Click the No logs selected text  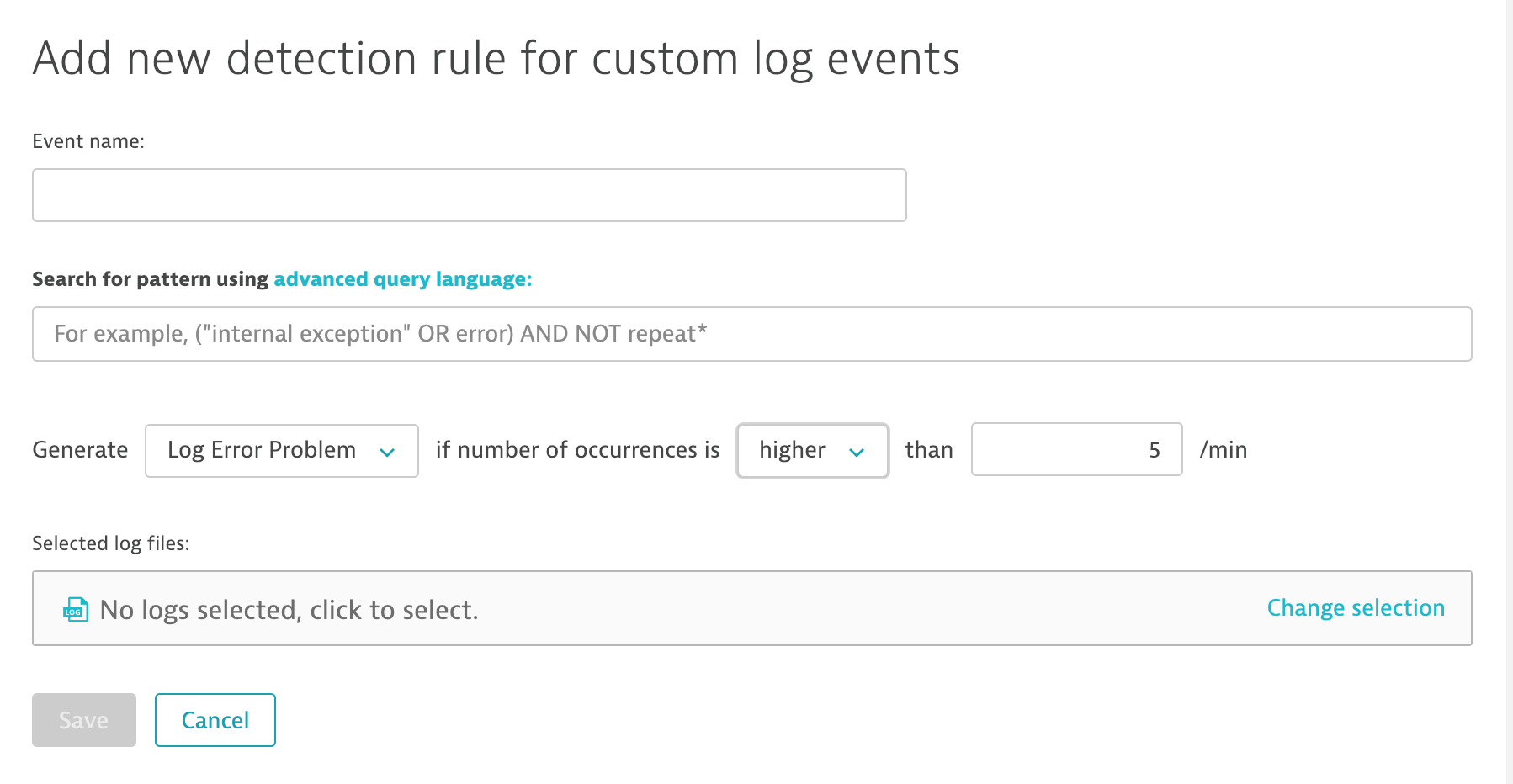(289, 610)
